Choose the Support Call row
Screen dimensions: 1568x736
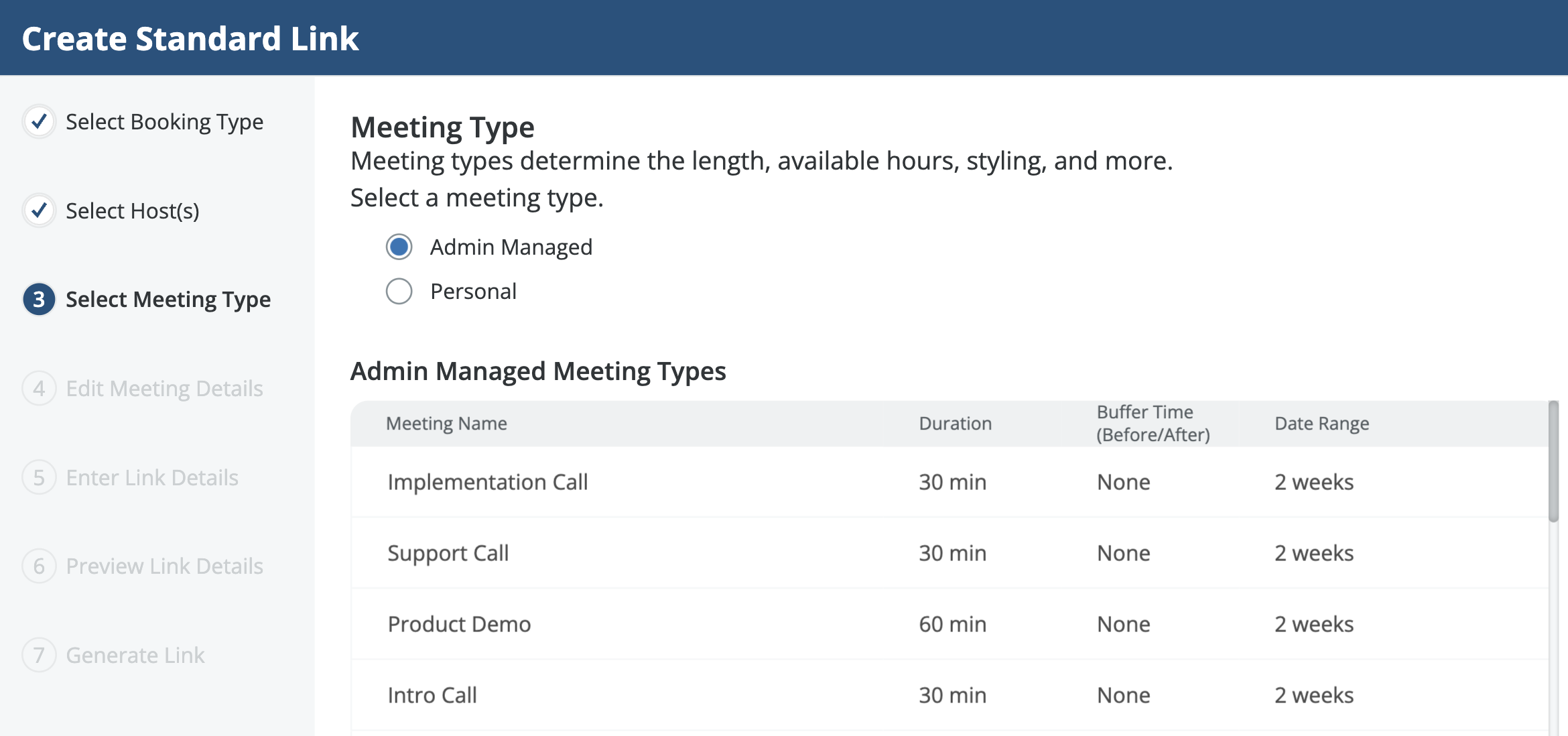pyautogui.click(x=448, y=553)
